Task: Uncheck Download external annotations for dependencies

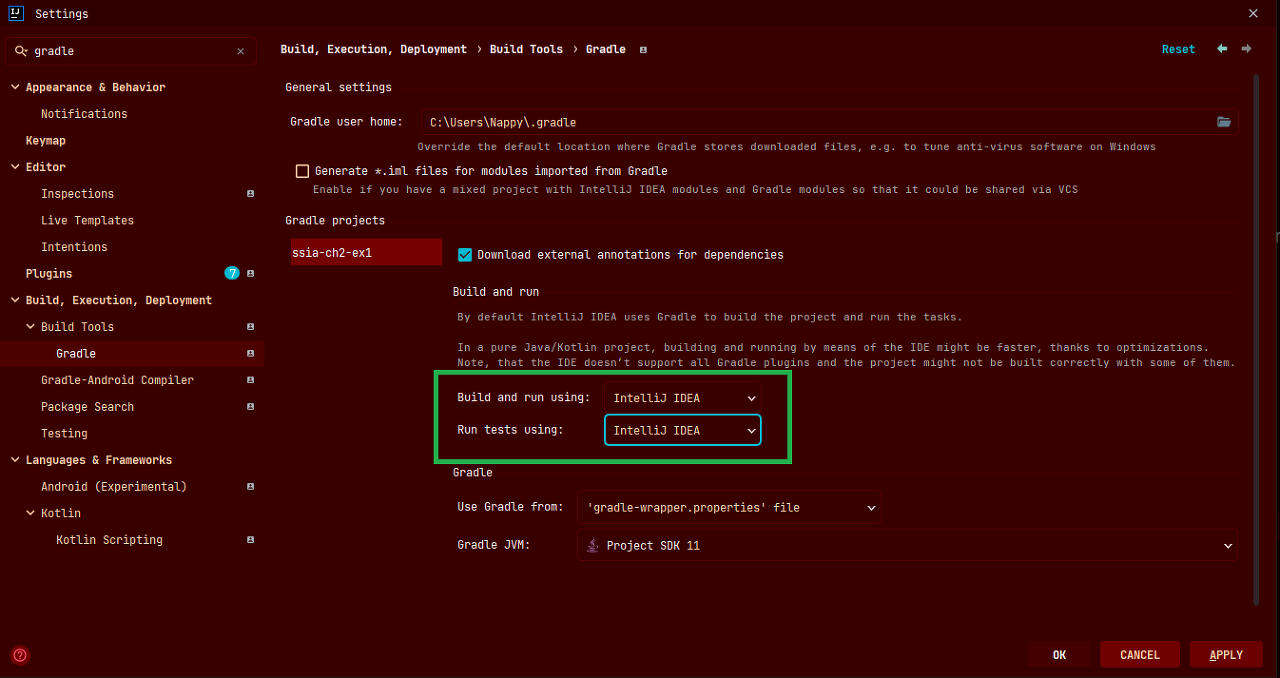Action: coord(464,255)
